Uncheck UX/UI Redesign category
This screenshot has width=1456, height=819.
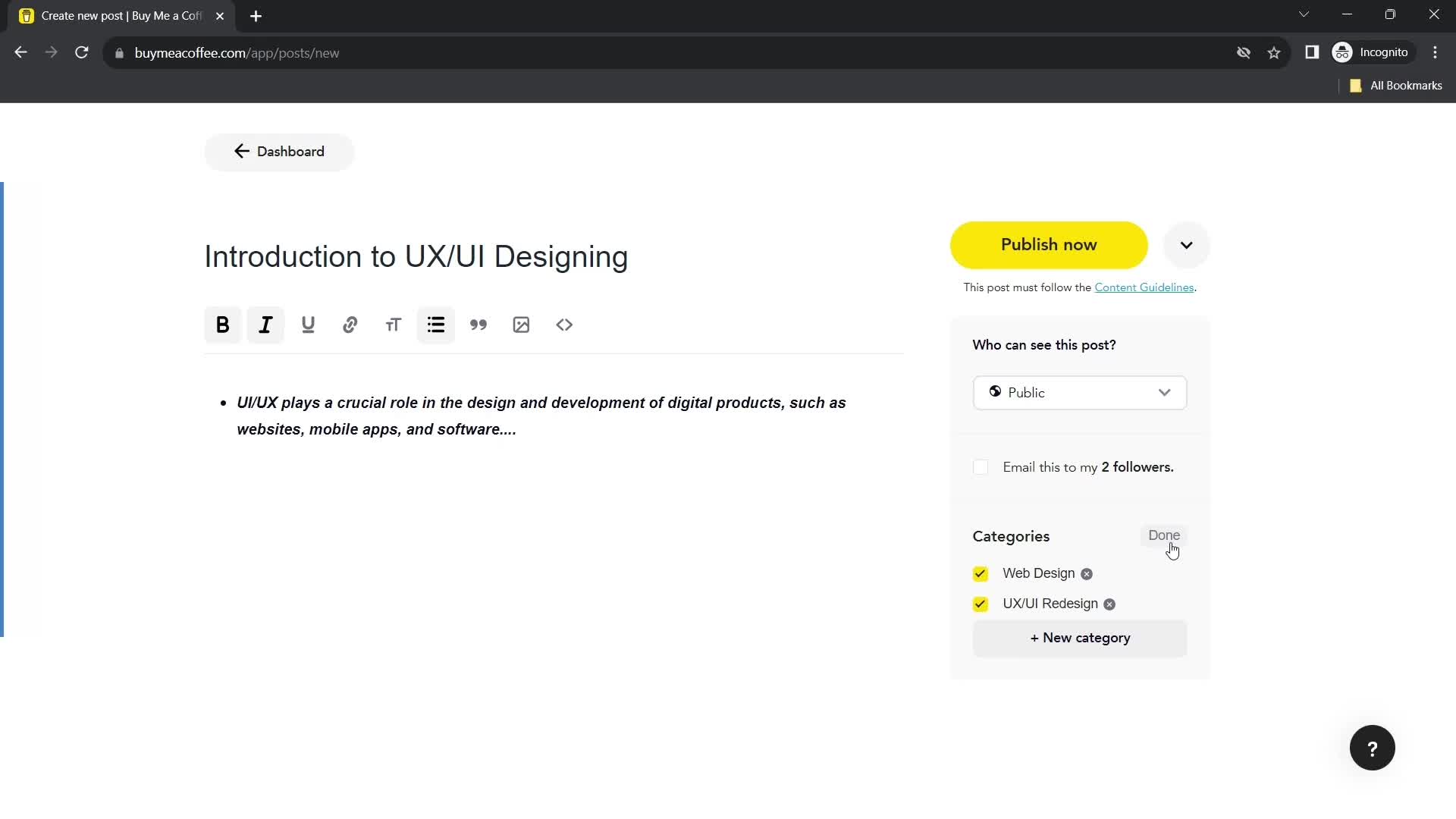point(980,604)
